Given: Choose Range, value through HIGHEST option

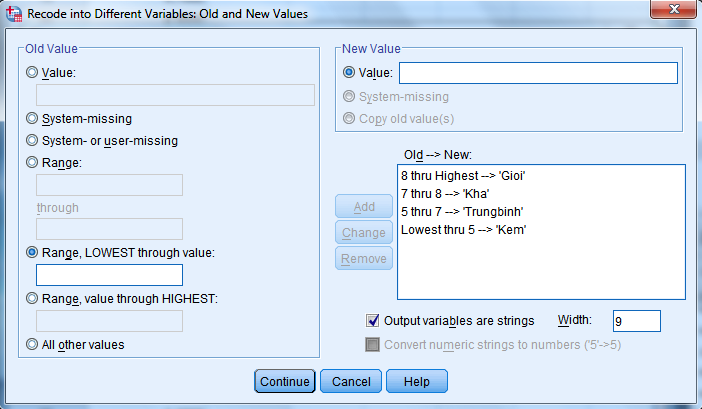Looking at the screenshot, I should [x=33, y=298].
